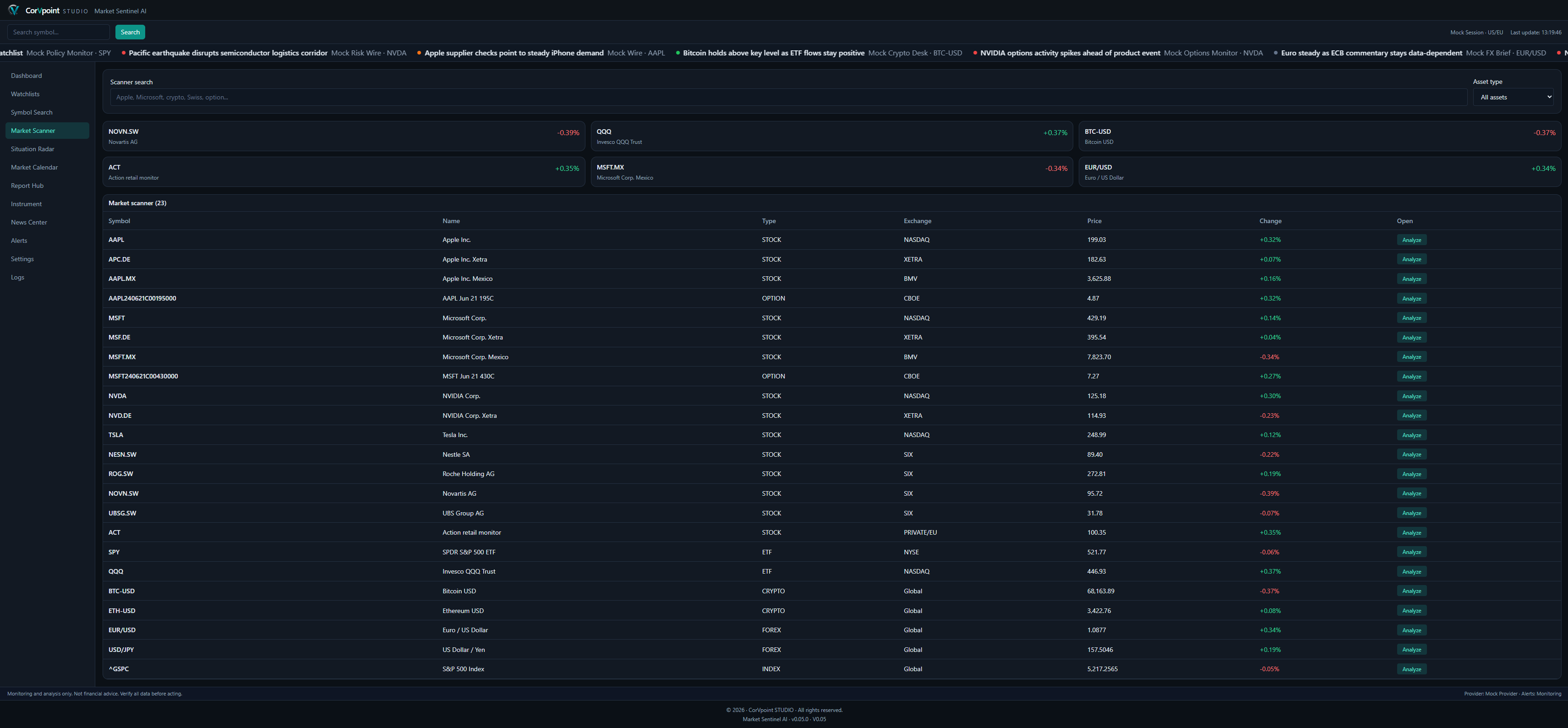This screenshot has height=728, width=1568.
Task: Analyze the ^GSPC index row
Action: tap(1411, 669)
